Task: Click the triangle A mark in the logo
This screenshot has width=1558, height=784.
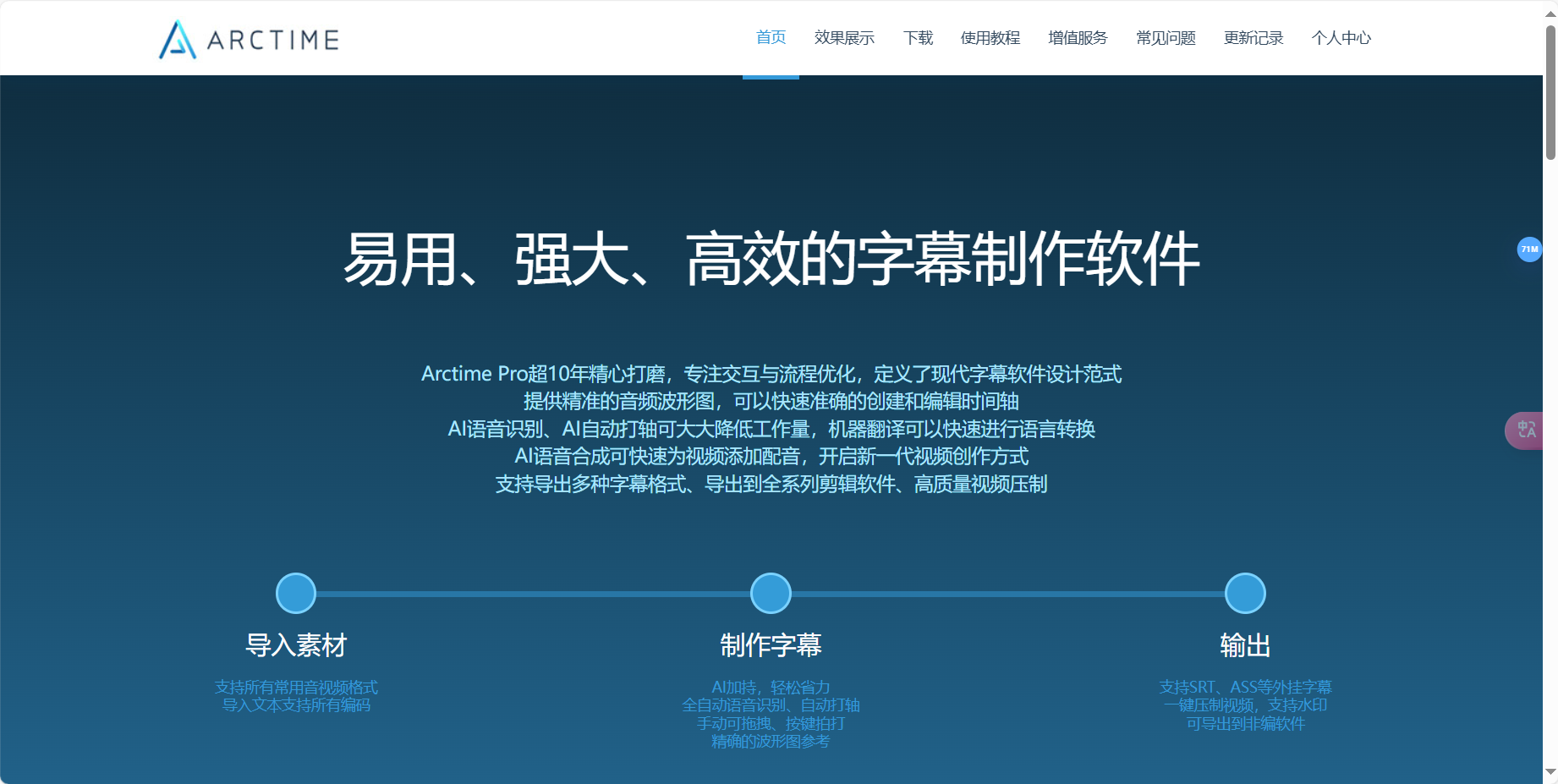Action: (177, 38)
